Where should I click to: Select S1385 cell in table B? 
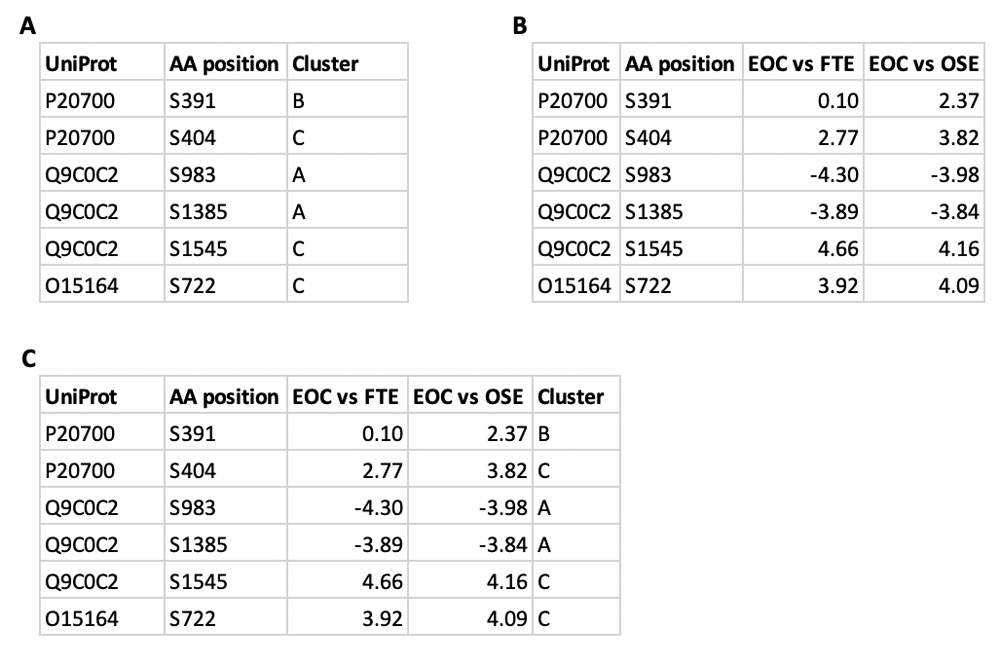tap(654, 212)
